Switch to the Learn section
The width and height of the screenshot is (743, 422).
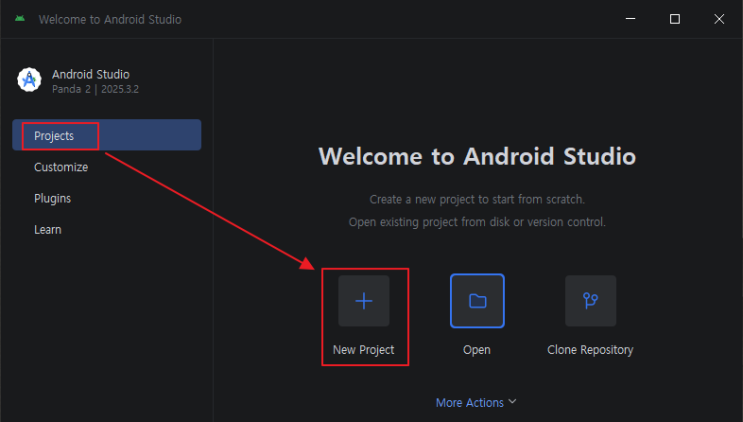point(48,230)
